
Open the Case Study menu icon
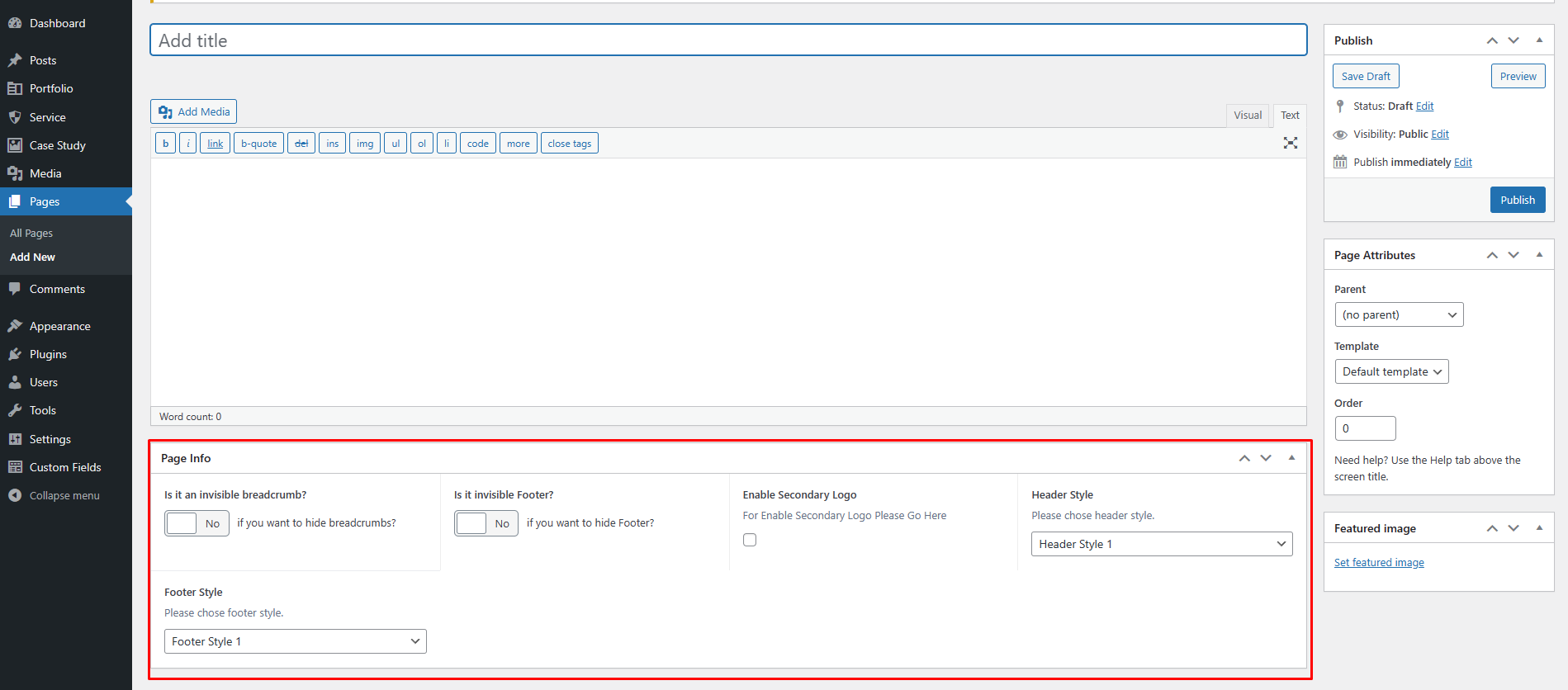15,145
